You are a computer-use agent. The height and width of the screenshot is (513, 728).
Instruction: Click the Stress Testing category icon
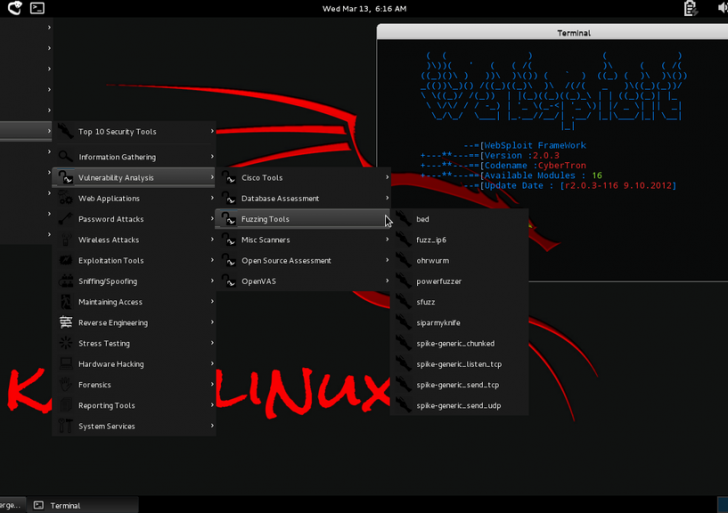(x=65, y=344)
